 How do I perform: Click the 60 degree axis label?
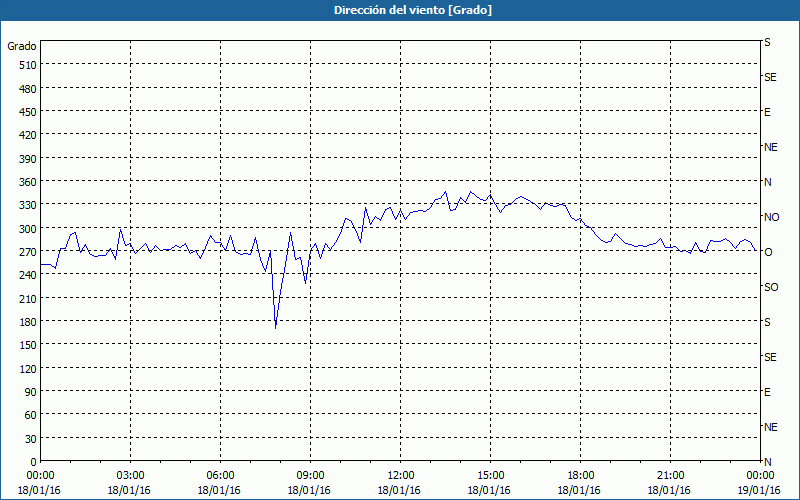click(x=31, y=415)
